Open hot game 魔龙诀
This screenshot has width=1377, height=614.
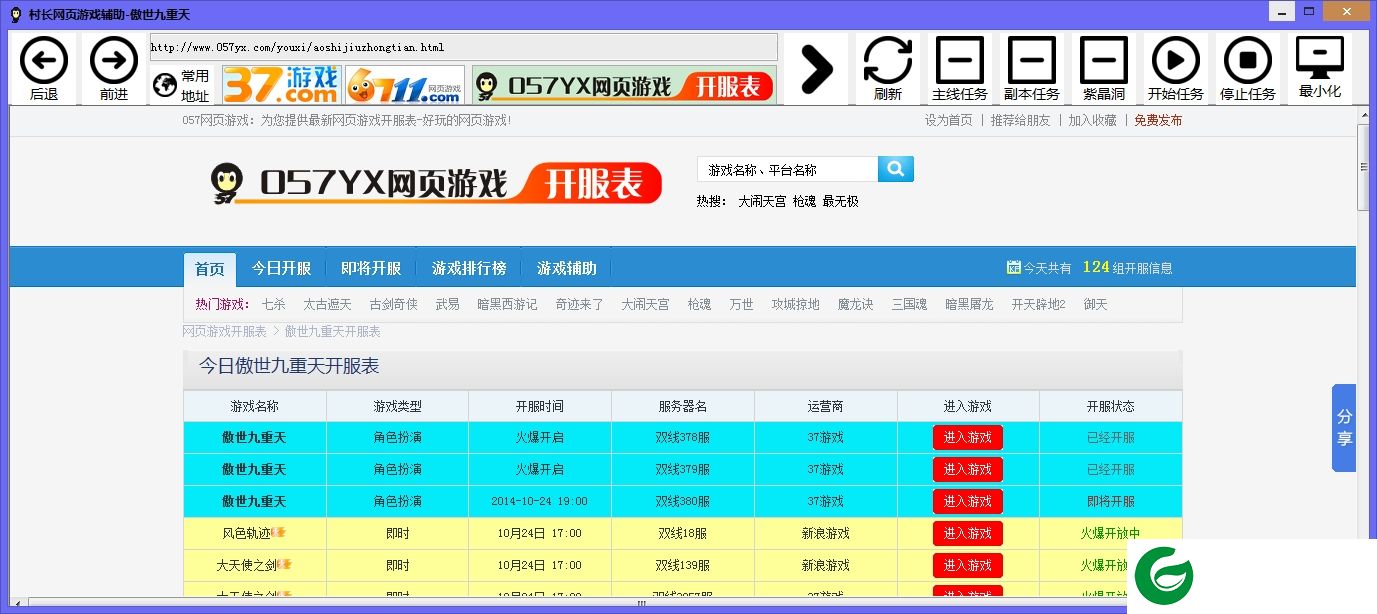(856, 304)
